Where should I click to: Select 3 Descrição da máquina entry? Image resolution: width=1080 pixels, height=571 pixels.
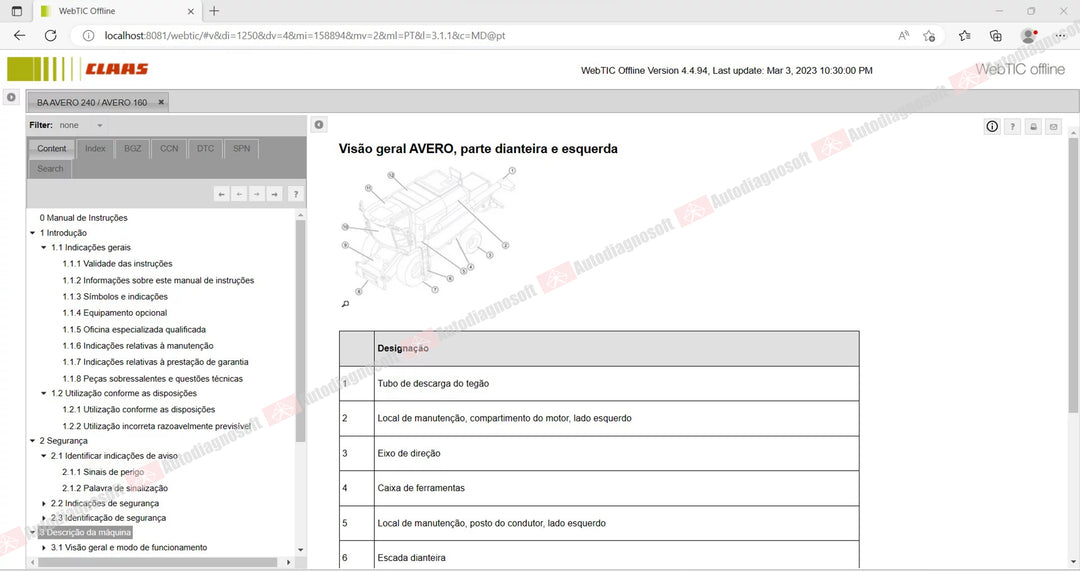pos(85,532)
